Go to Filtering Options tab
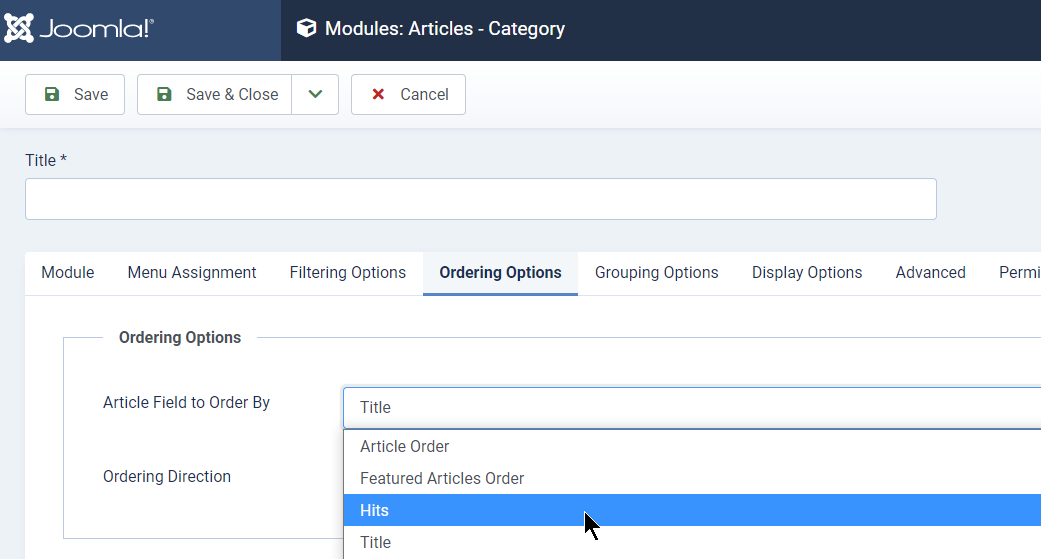 [x=348, y=273]
